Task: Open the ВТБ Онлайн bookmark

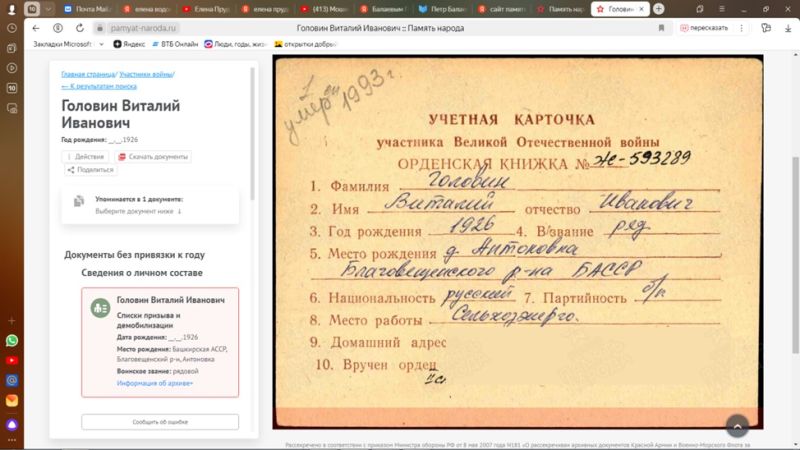Action: pyautogui.click(x=174, y=44)
